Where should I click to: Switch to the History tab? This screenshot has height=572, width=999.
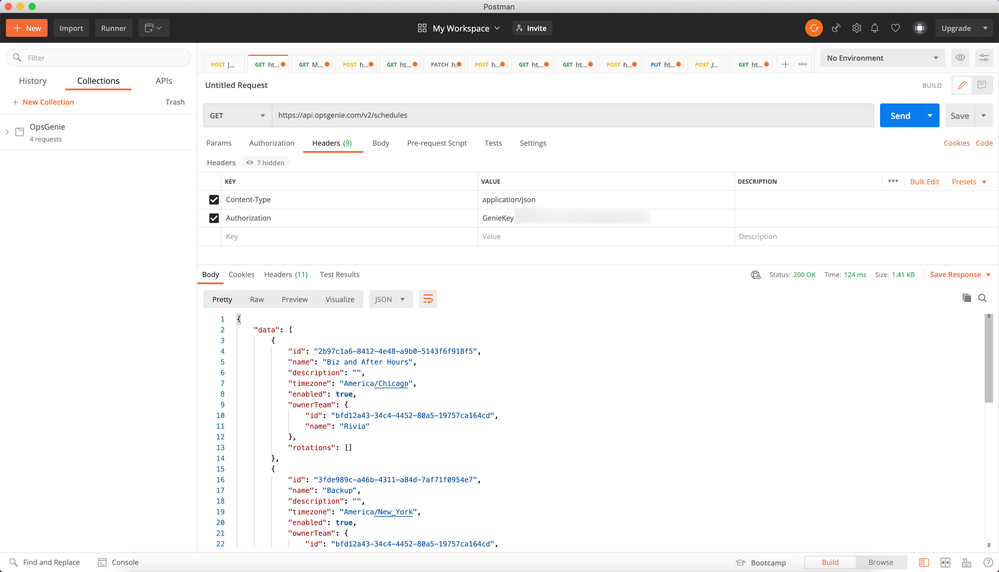coord(32,81)
